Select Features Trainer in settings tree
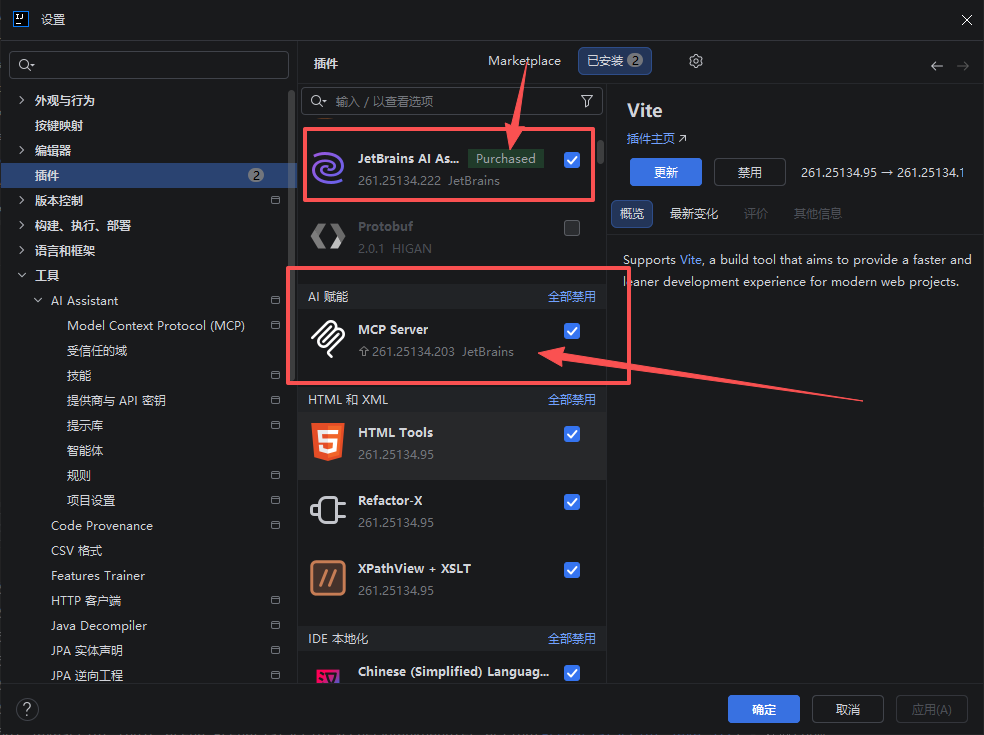This screenshot has width=984, height=735. point(98,576)
